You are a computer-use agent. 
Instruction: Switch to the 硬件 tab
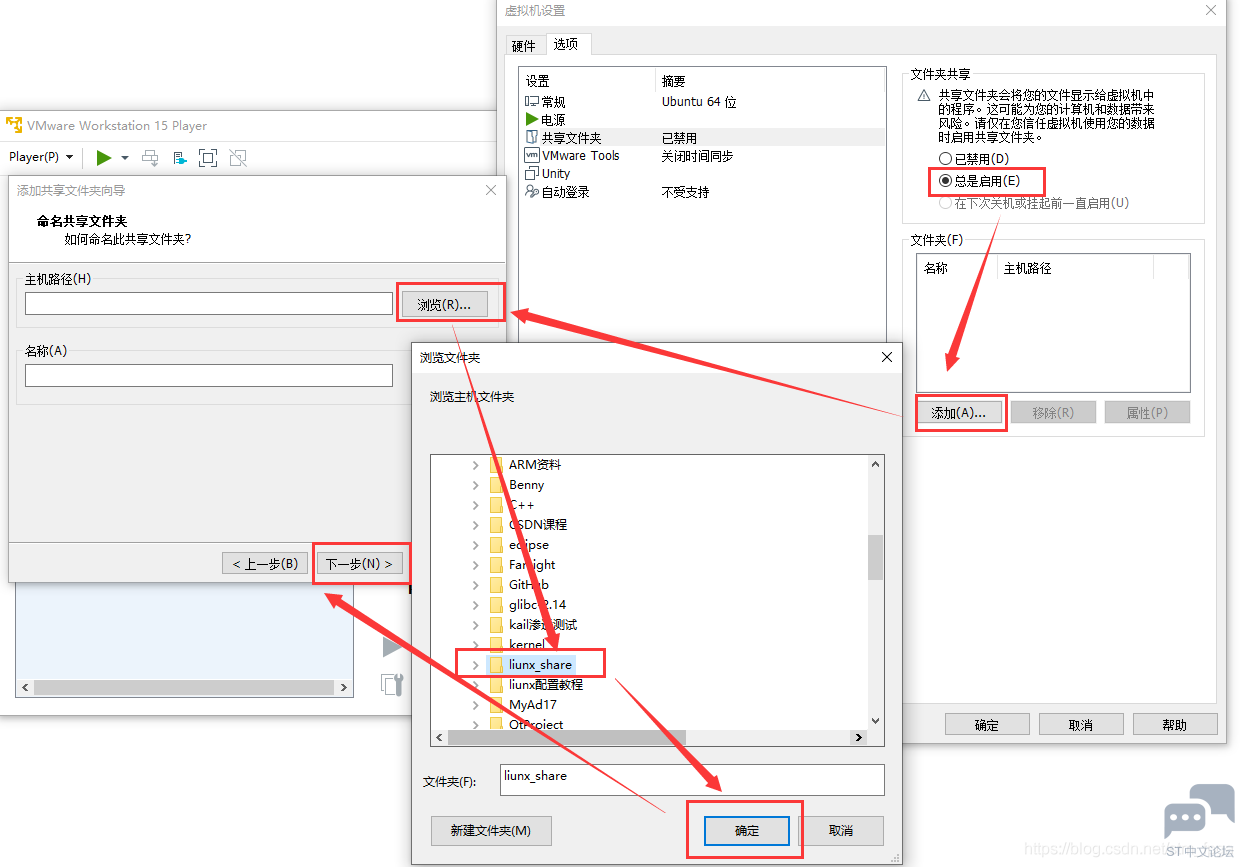[x=524, y=46]
